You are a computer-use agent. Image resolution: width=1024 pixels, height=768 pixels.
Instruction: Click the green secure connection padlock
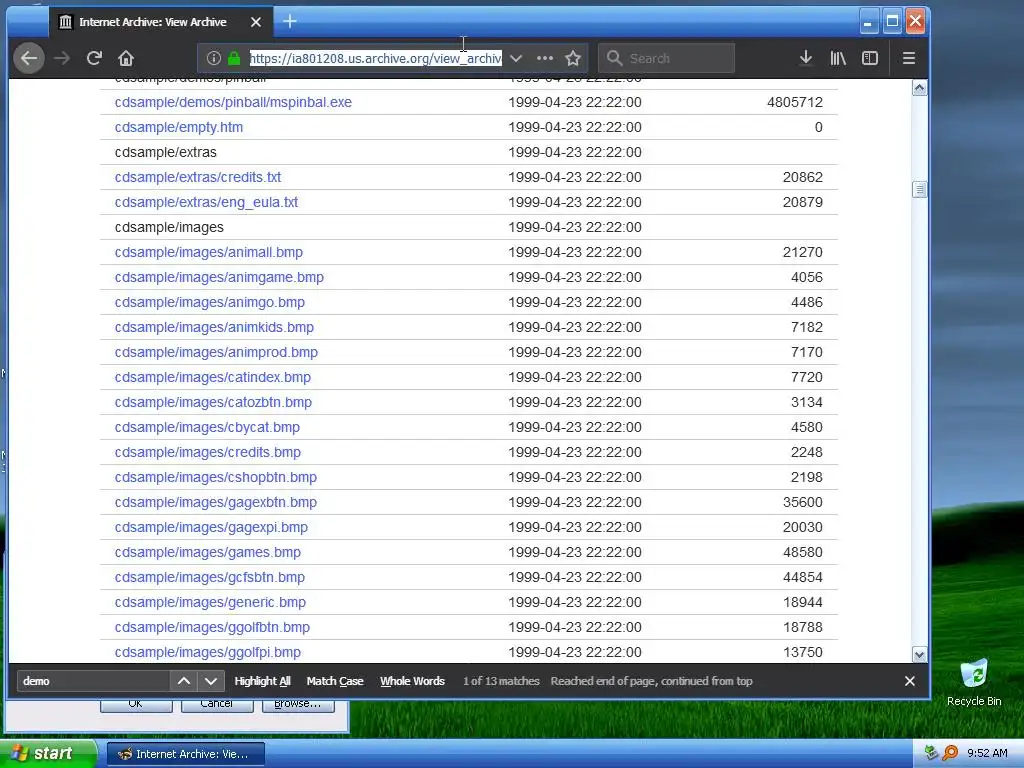tap(234, 58)
